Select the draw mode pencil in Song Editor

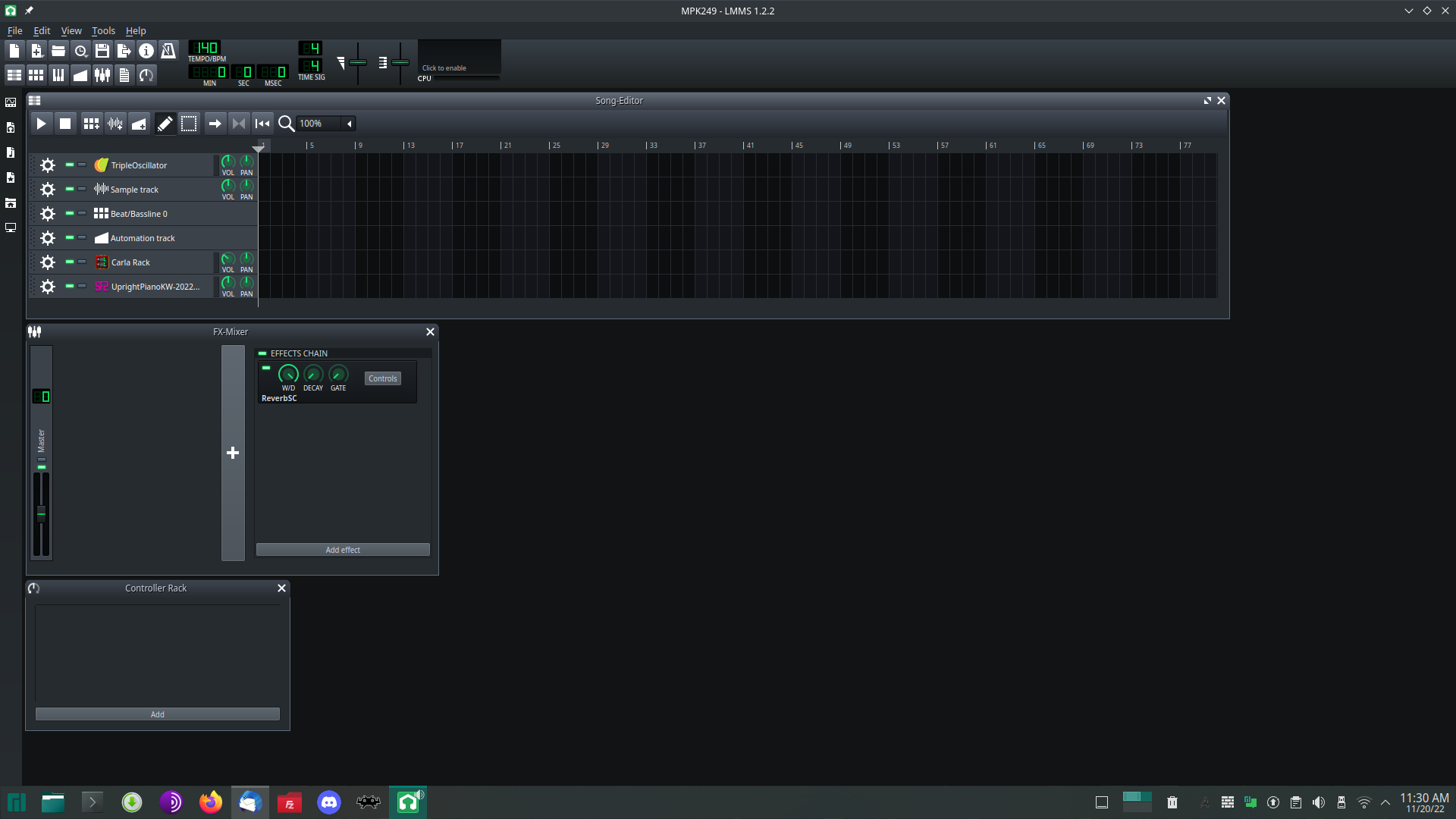[165, 123]
